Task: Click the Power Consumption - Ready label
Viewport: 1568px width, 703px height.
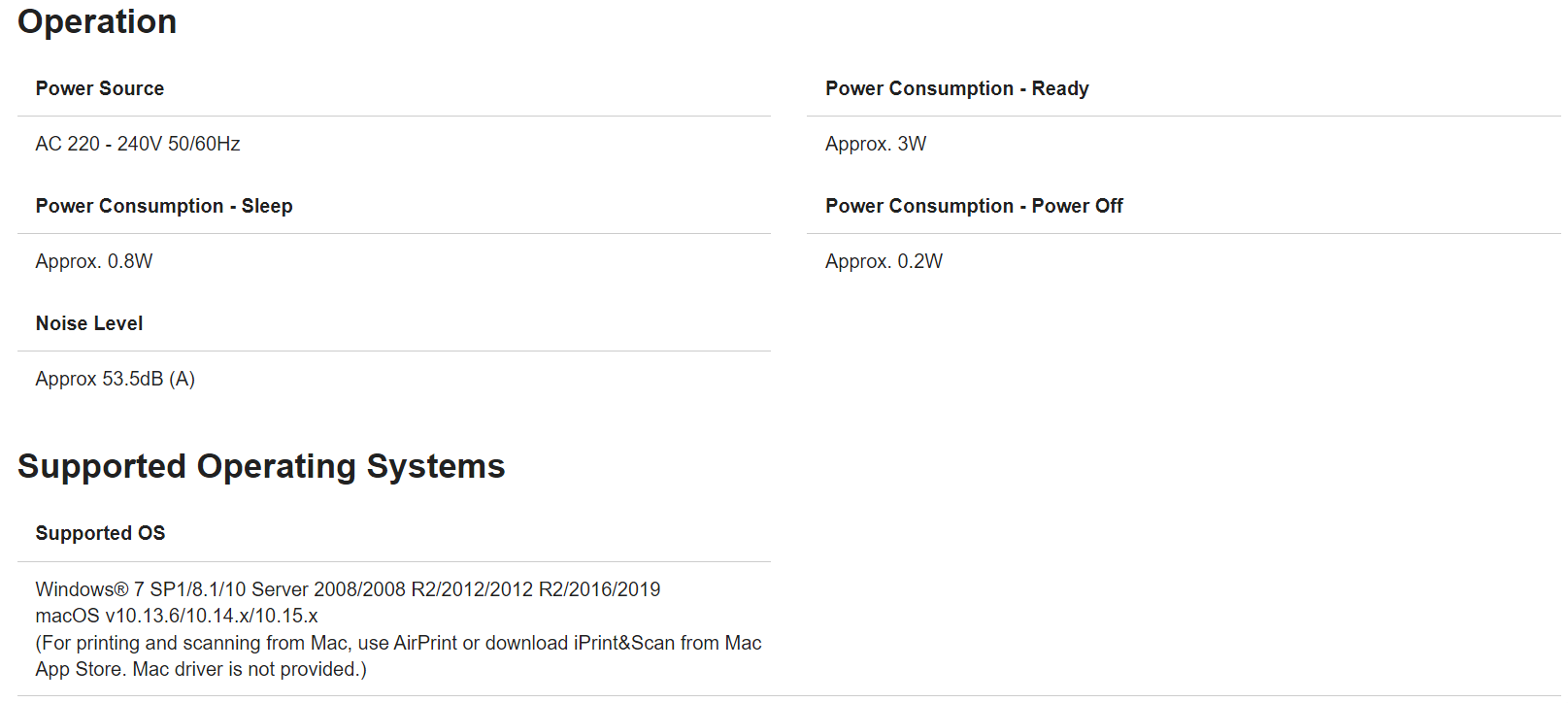Action: (956, 88)
